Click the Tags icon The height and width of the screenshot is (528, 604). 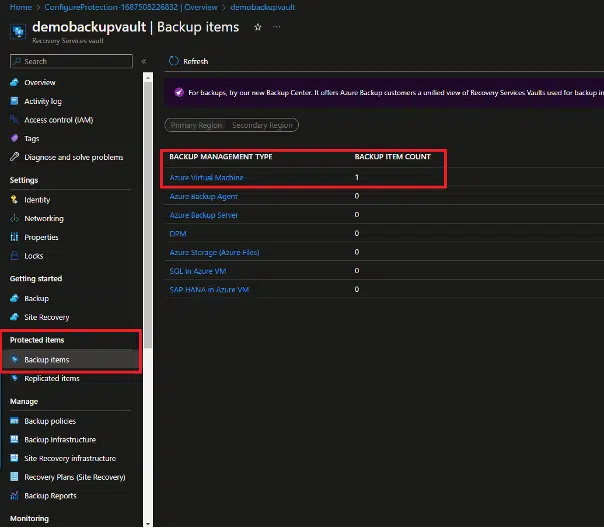click(14, 138)
